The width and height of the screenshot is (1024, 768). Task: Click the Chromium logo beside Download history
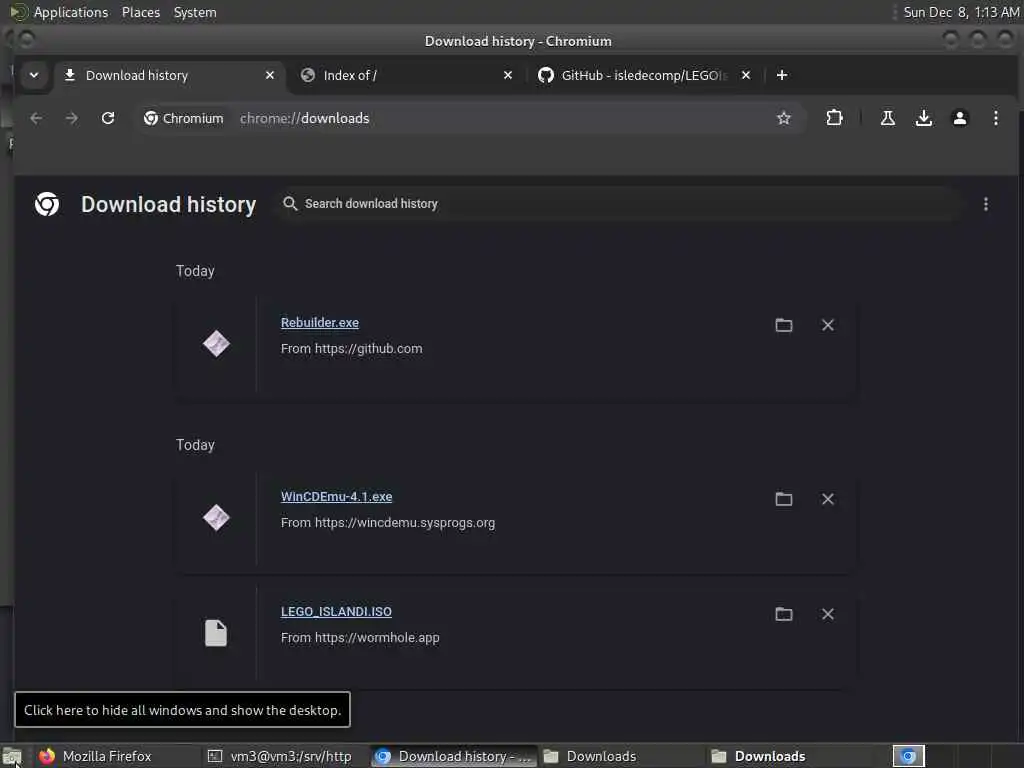coord(47,204)
